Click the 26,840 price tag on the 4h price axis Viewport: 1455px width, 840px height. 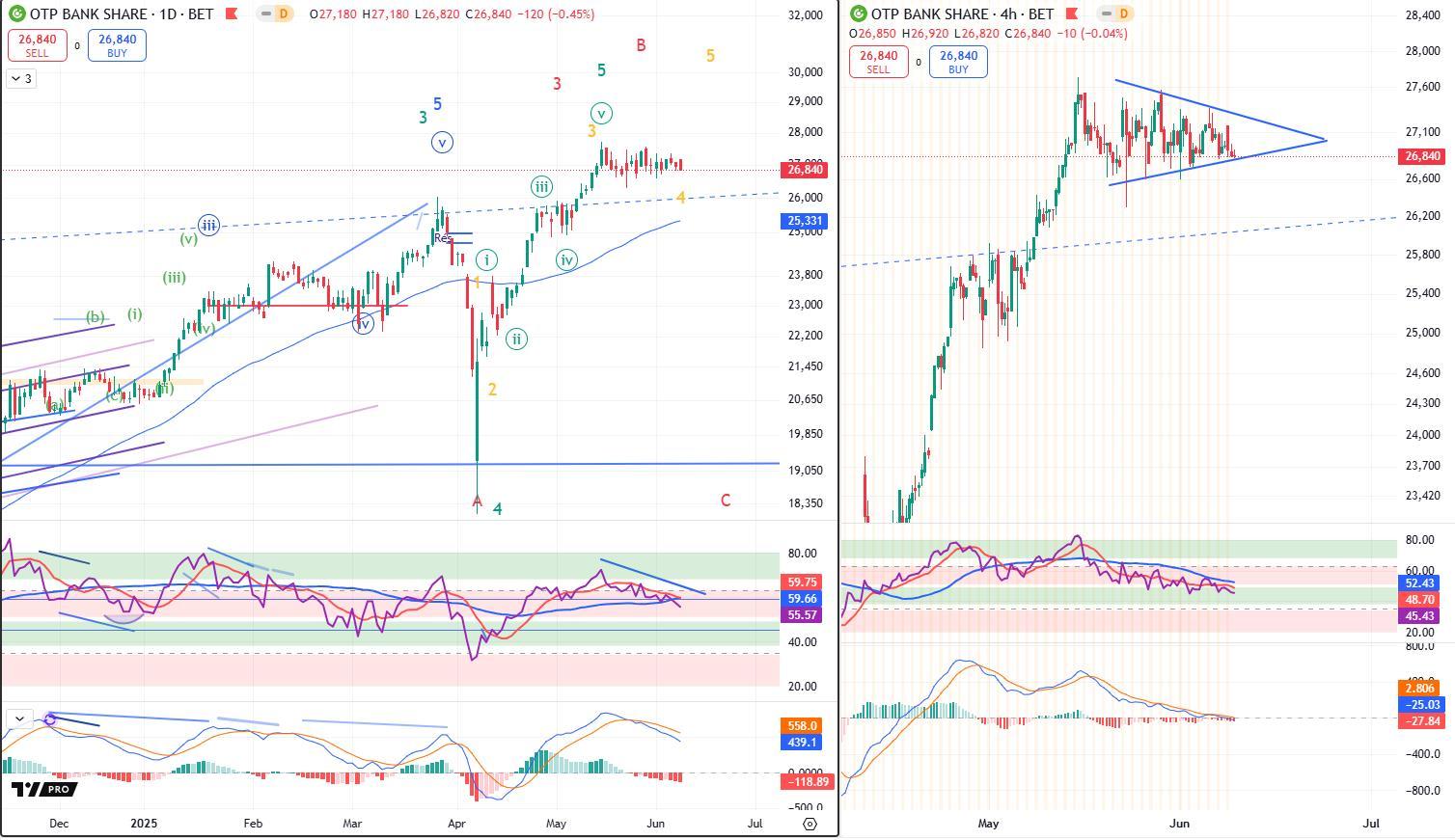[x=1422, y=156]
